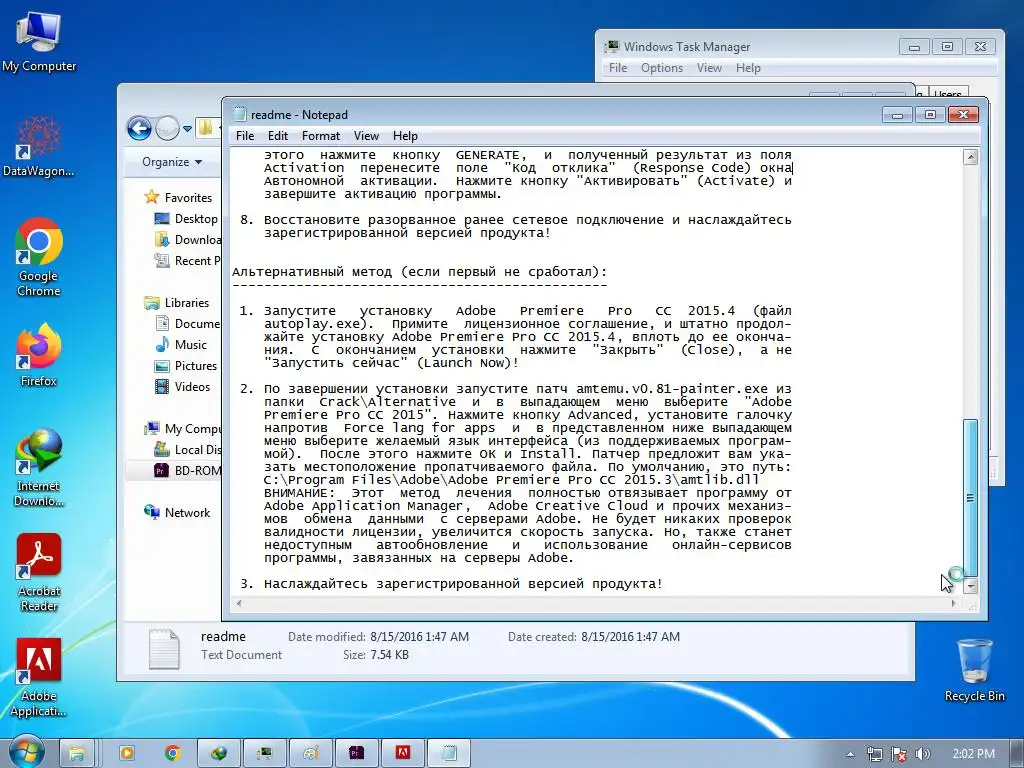
Task: Open Acrobat Reader desktop shortcut
Action: click(39, 573)
